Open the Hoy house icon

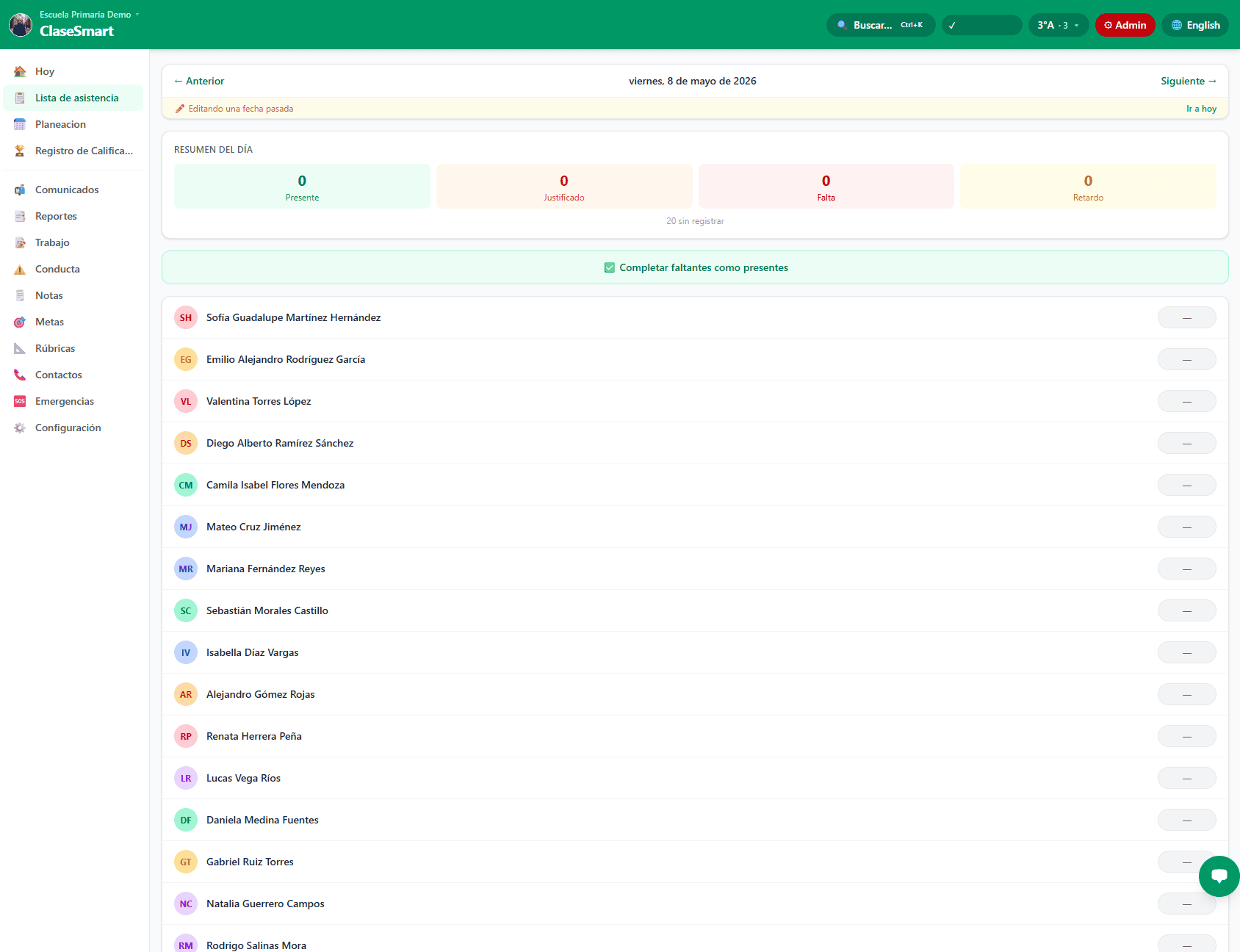[x=20, y=71]
